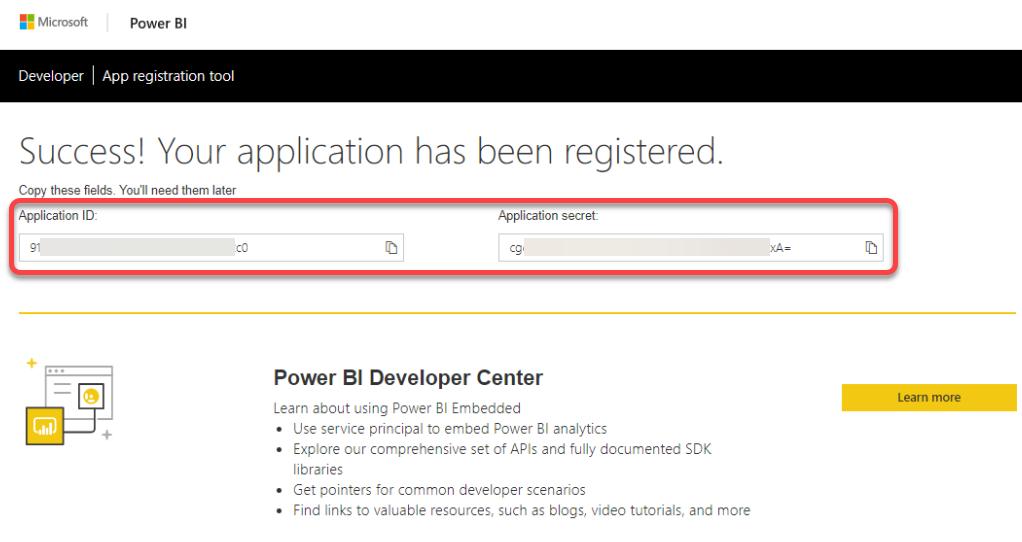
Task: Click the Developer Center illustration graphic
Action: point(69,402)
